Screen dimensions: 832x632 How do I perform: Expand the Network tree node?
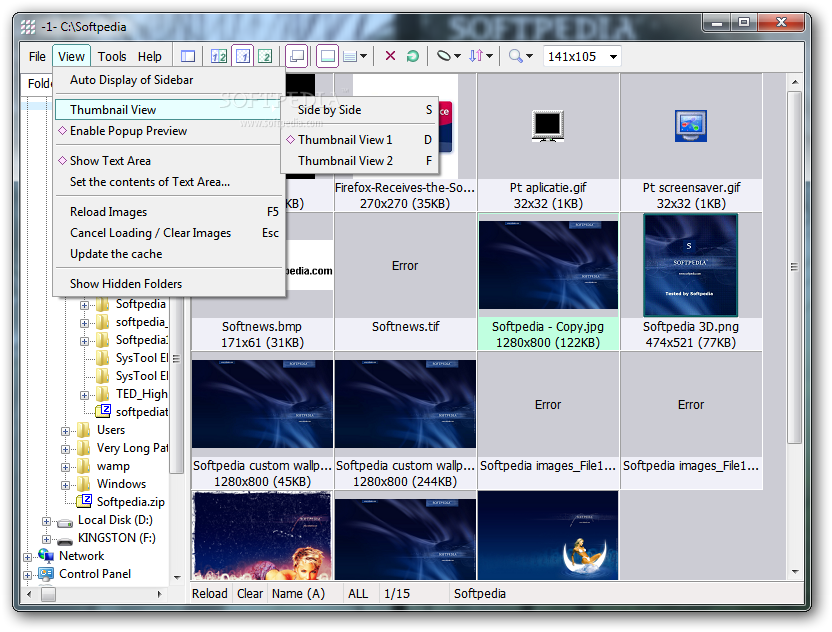[27, 557]
